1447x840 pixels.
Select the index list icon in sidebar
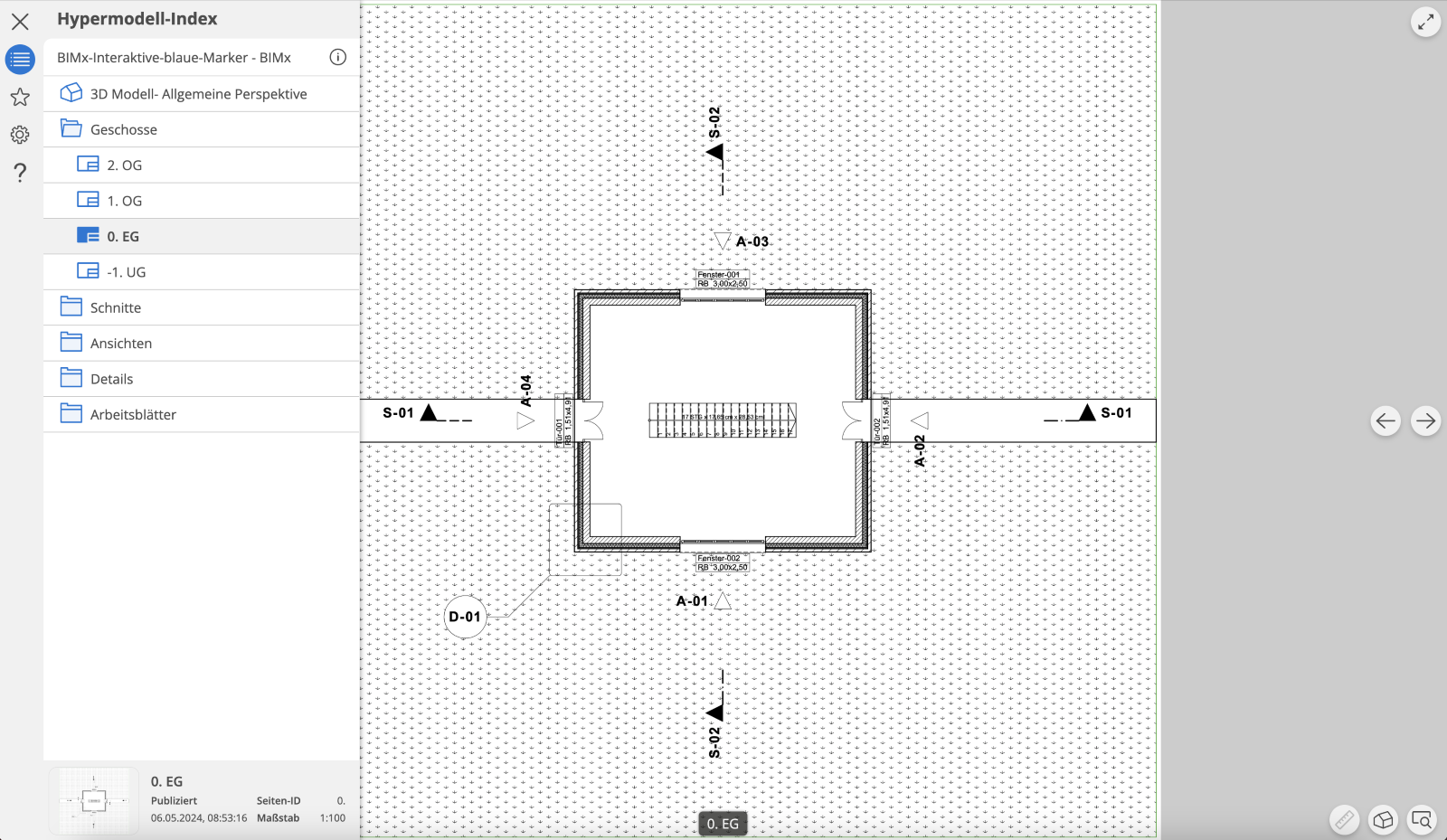tap(20, 60)
